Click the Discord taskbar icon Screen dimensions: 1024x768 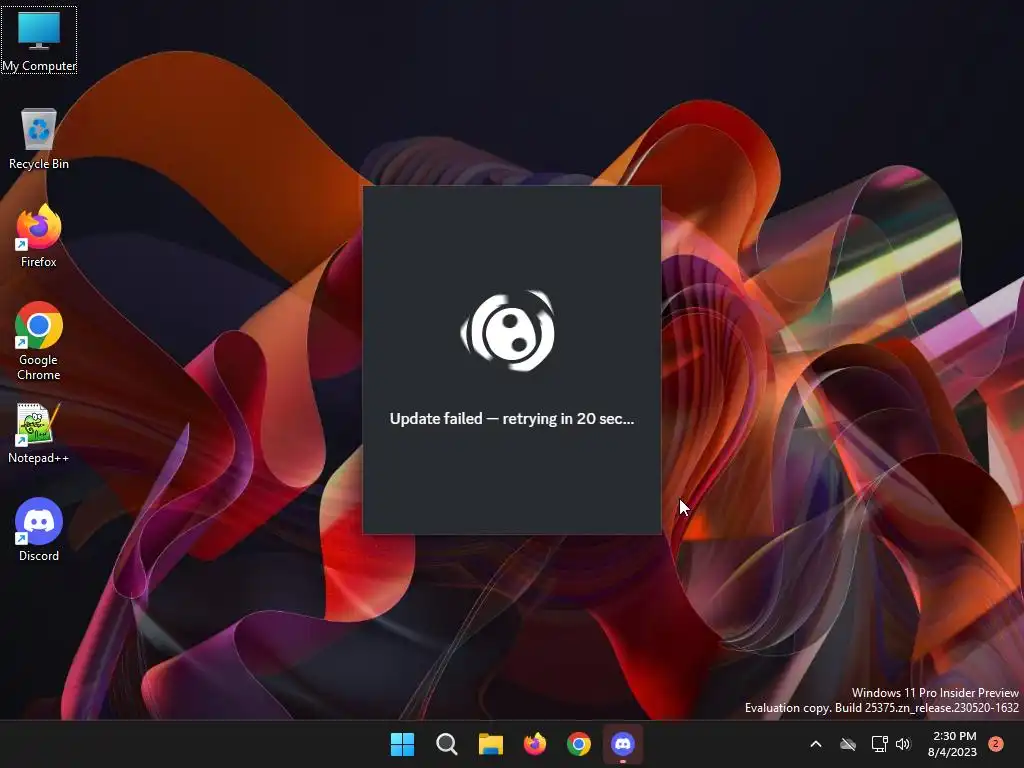click(x=623, y=744)
